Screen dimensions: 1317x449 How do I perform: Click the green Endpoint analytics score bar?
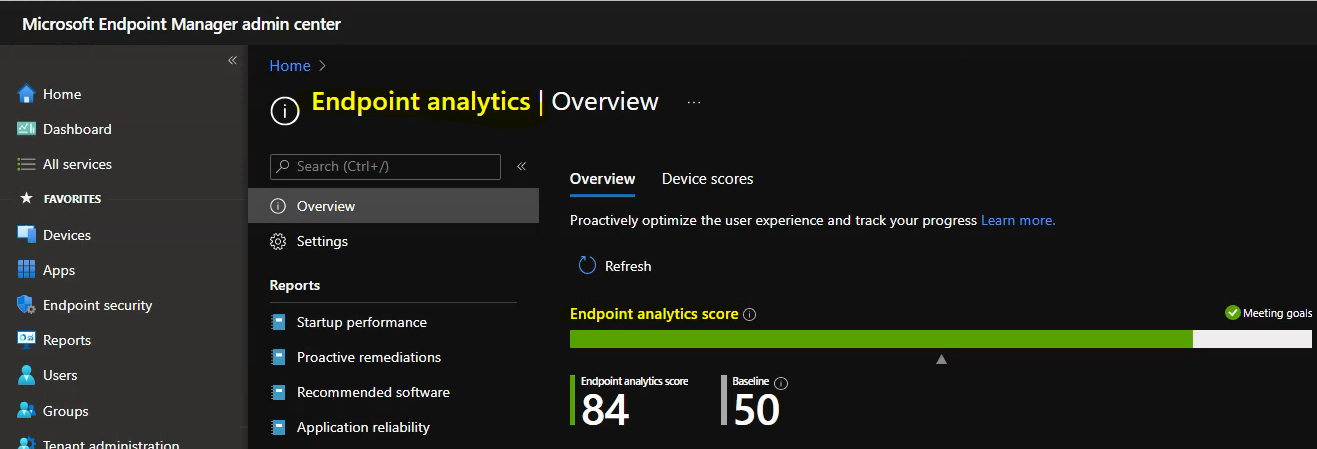(x=881, y=339)
